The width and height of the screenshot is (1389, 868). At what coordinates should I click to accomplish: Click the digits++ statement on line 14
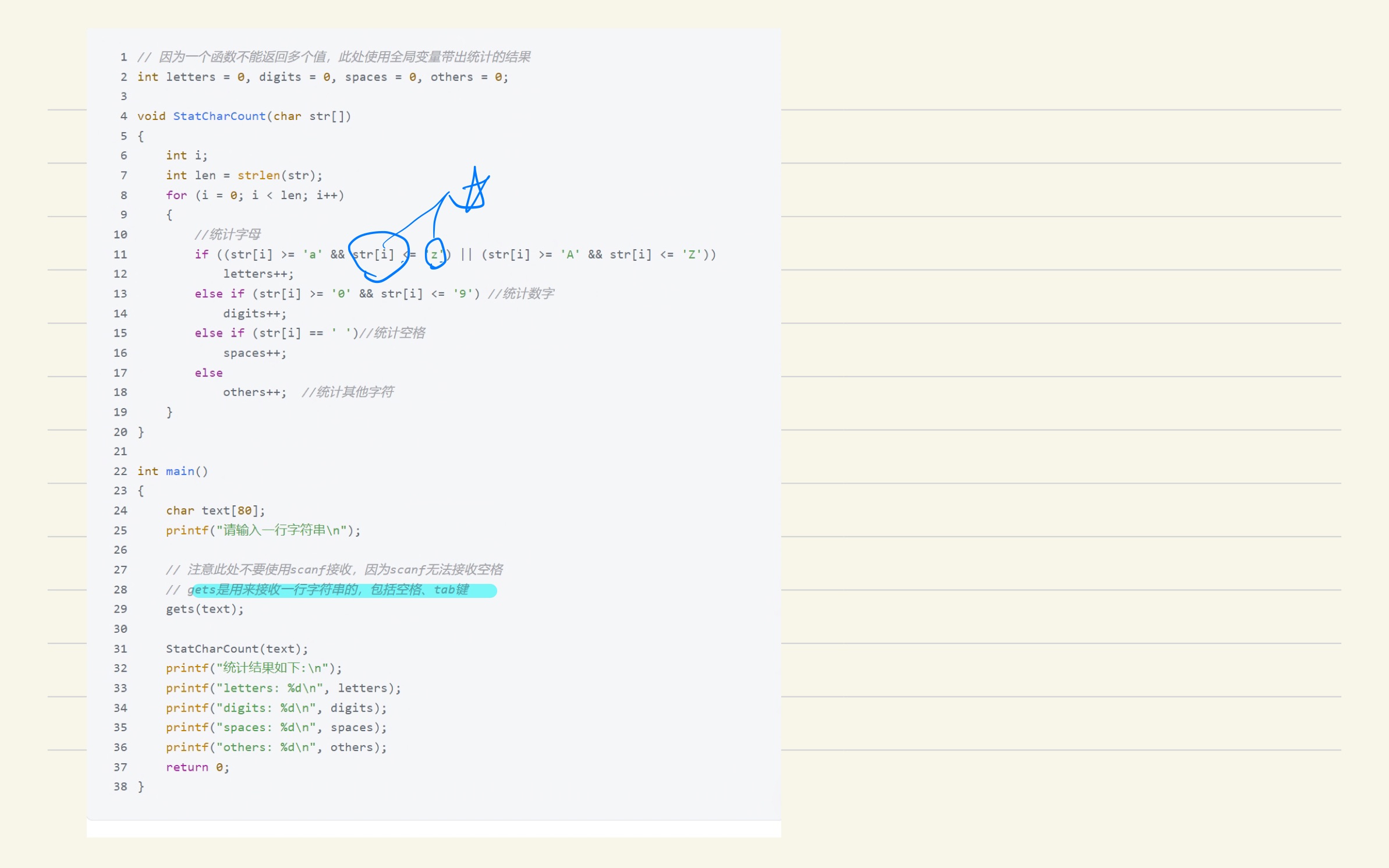point(254,314)
